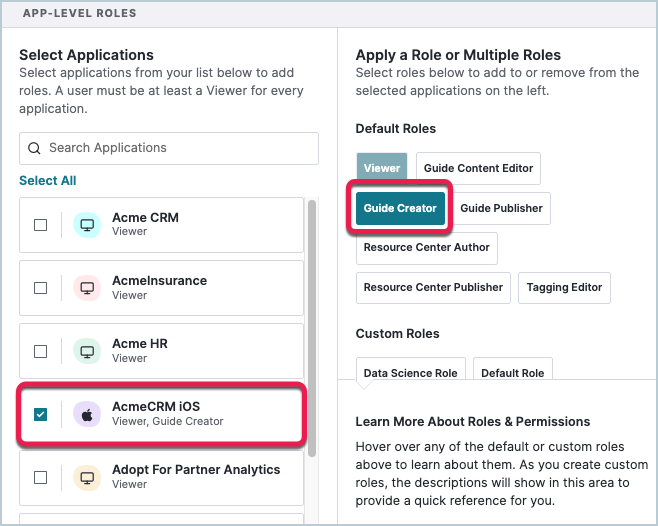Click the Acme HR desktop app icon
The width and height of the screenshot is (658, 526).
(x=87, y=351)
